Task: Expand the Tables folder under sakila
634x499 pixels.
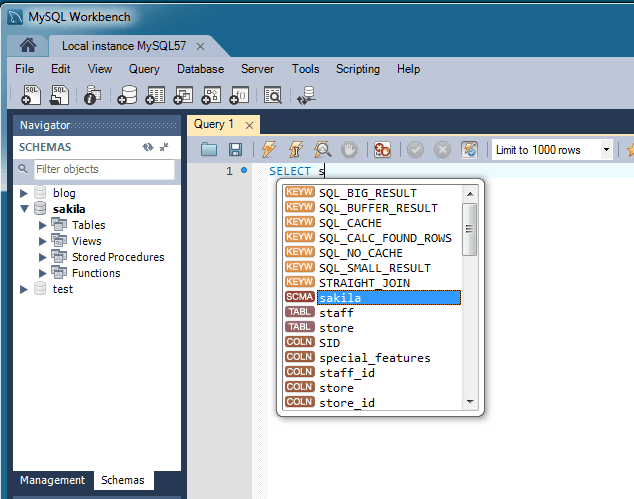Action: [43, 225]
